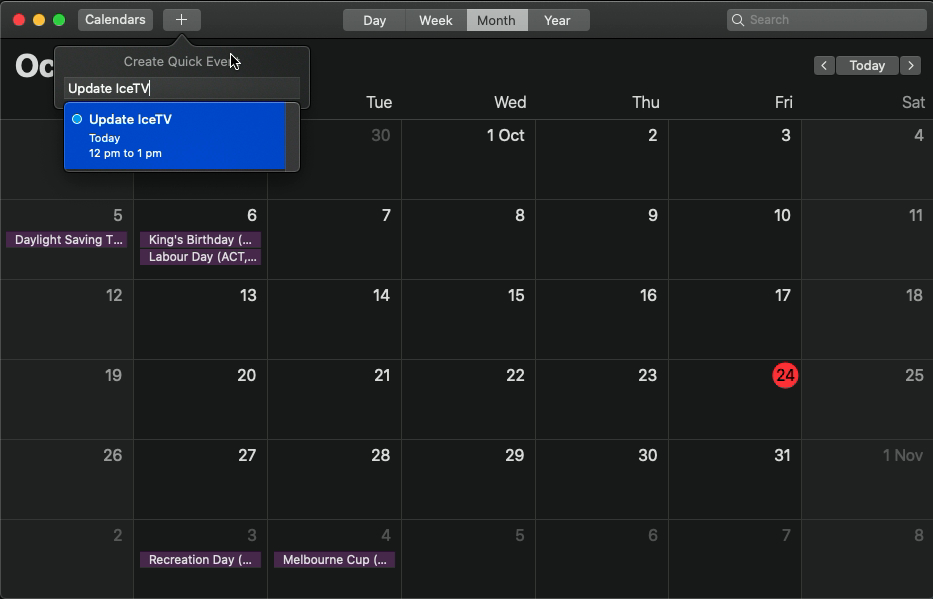Enter full screen with green button
933x599 pixels.
pyautogui.click(x=59, y=20)
